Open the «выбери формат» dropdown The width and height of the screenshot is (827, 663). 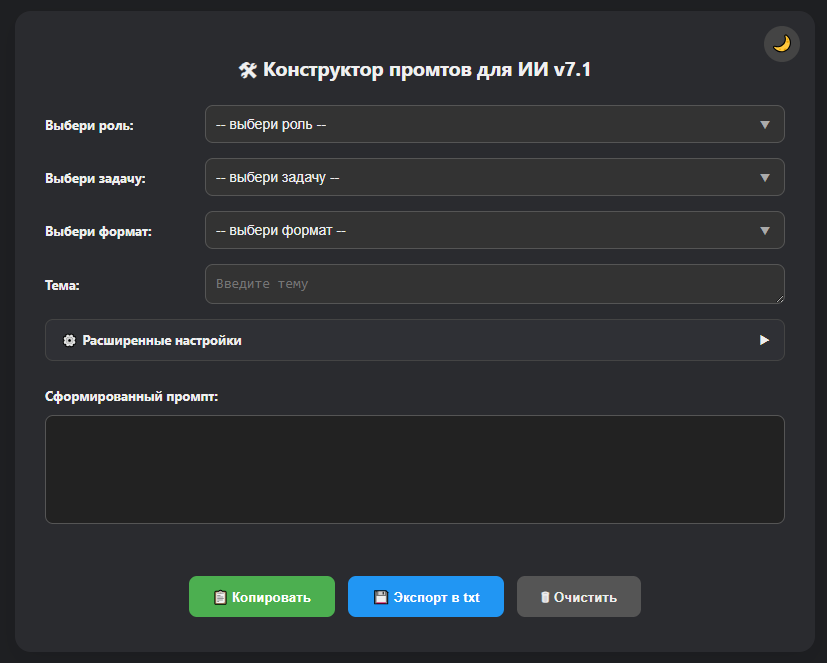point(480,231)
